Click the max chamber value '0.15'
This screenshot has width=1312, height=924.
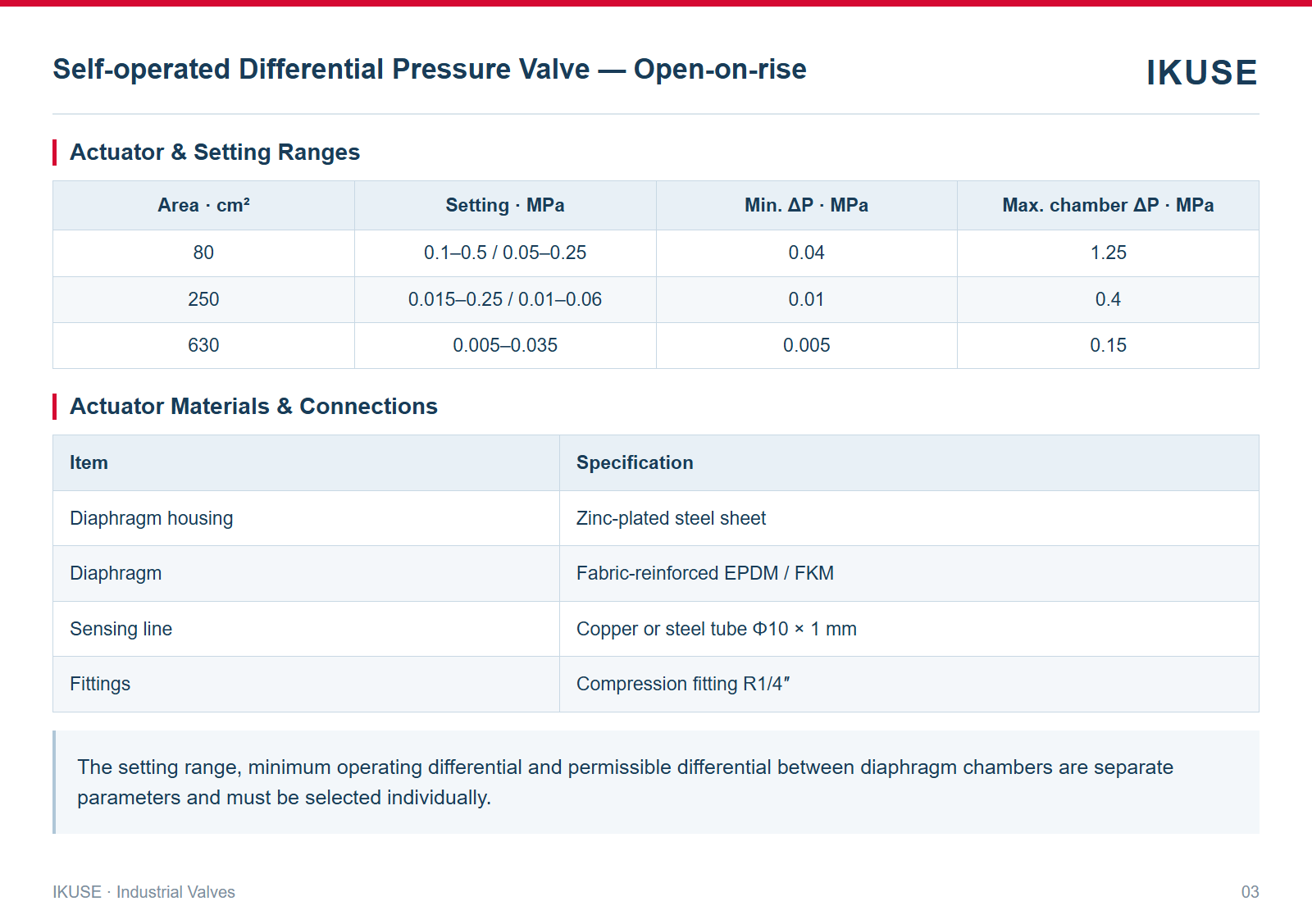[1108, 345]
